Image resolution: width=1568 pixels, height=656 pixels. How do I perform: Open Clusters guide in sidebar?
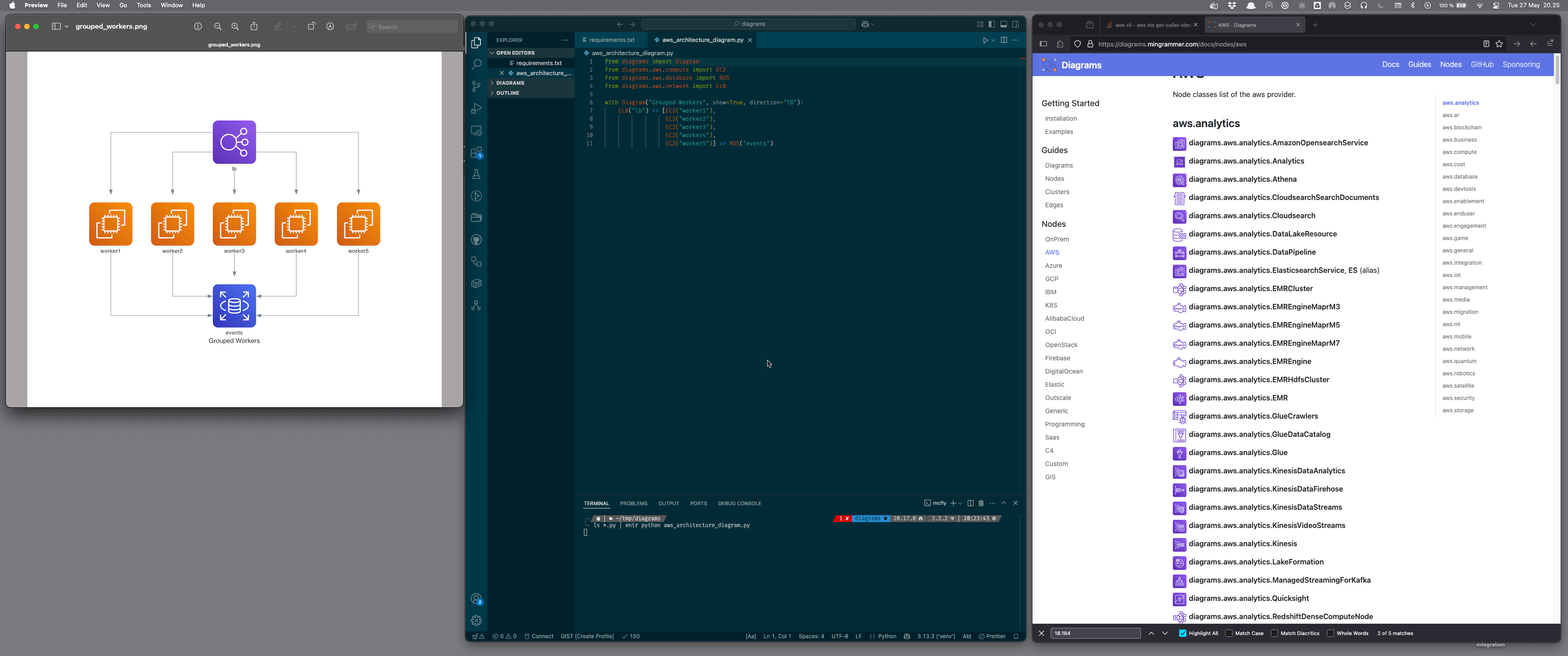pyautogui.click(x=1057, y=192)
